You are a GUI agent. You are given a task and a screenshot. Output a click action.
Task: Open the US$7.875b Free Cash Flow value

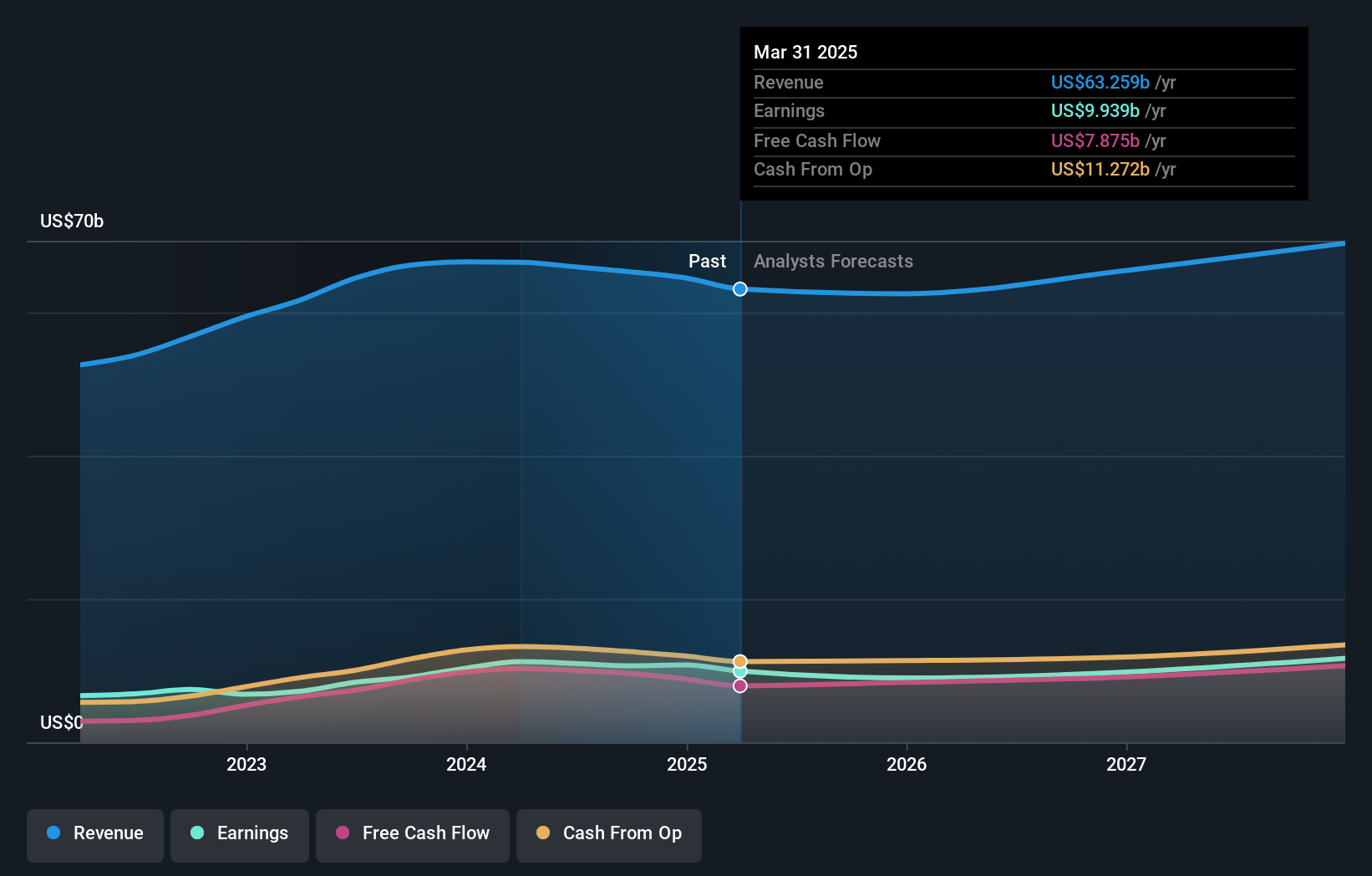click(1096, 140)
